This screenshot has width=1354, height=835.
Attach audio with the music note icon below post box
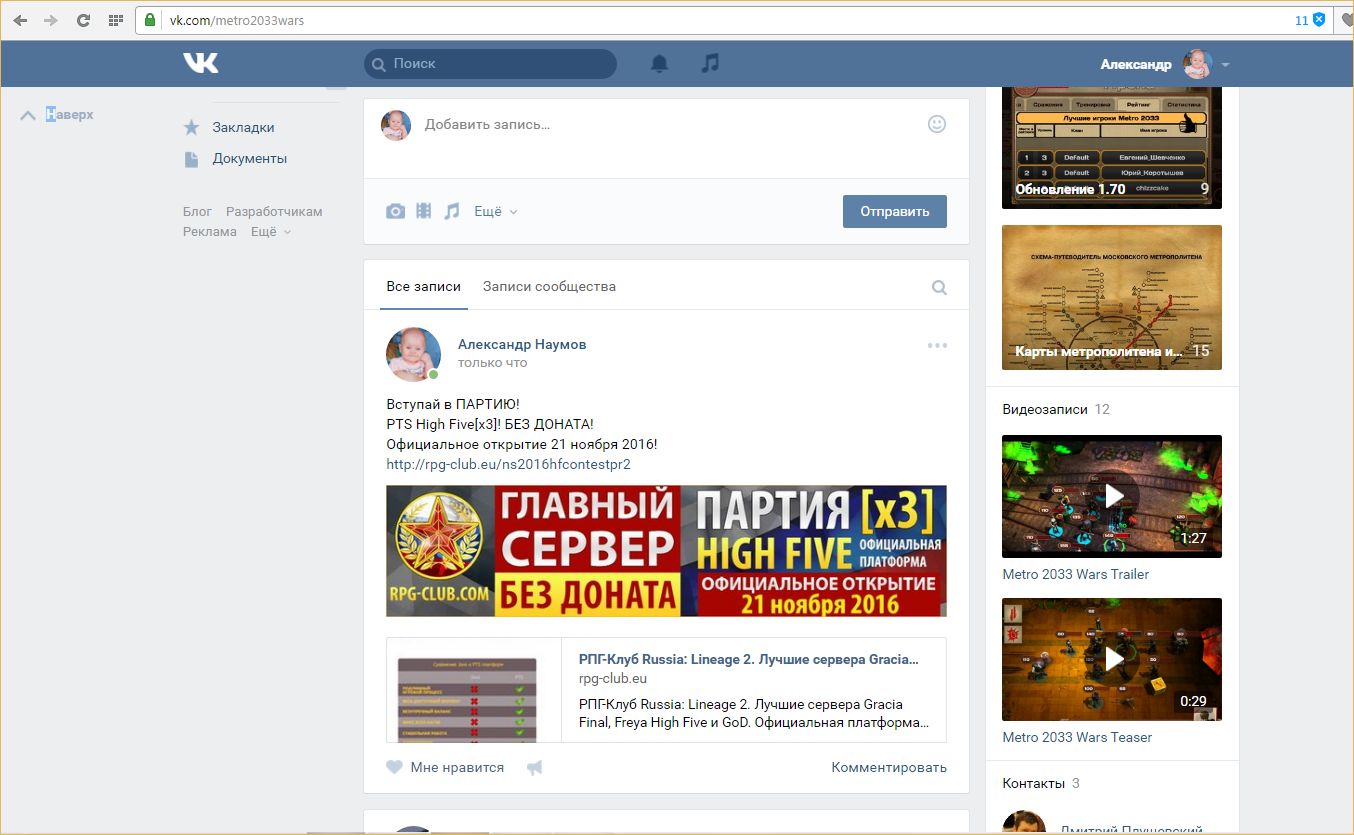[452, 211]
